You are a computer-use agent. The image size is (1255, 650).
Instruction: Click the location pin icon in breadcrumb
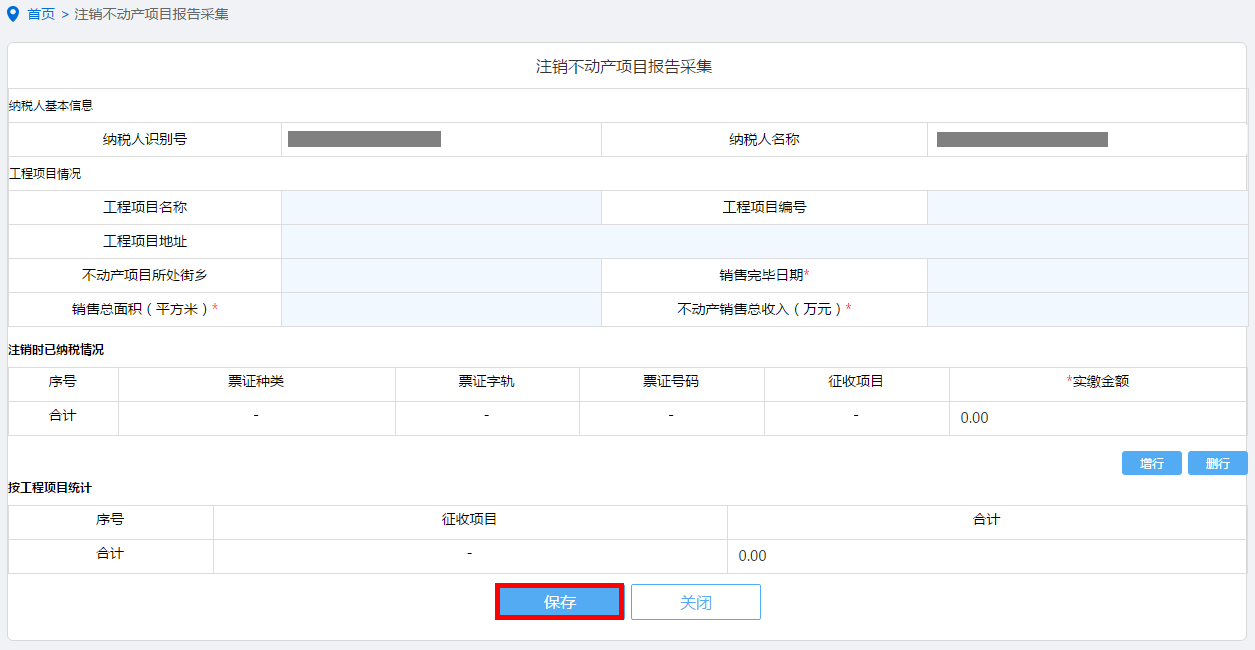point(13,15)
